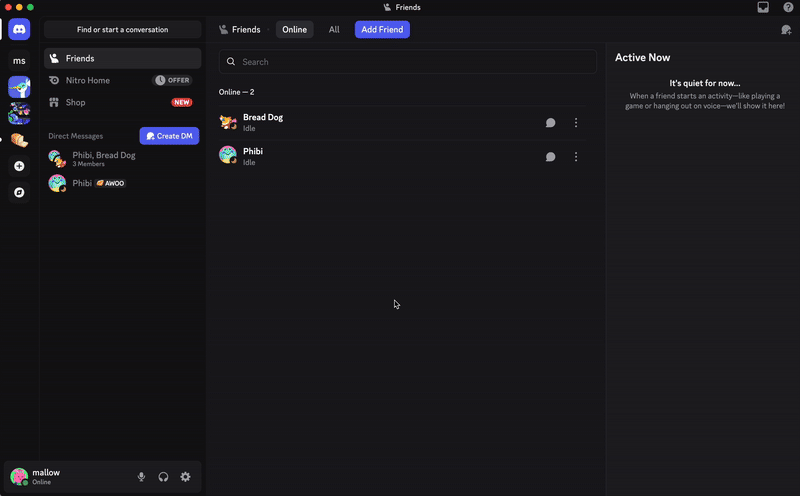800x496 pixels.
Task: Open more options for Phibi
Action: [576, 157]
